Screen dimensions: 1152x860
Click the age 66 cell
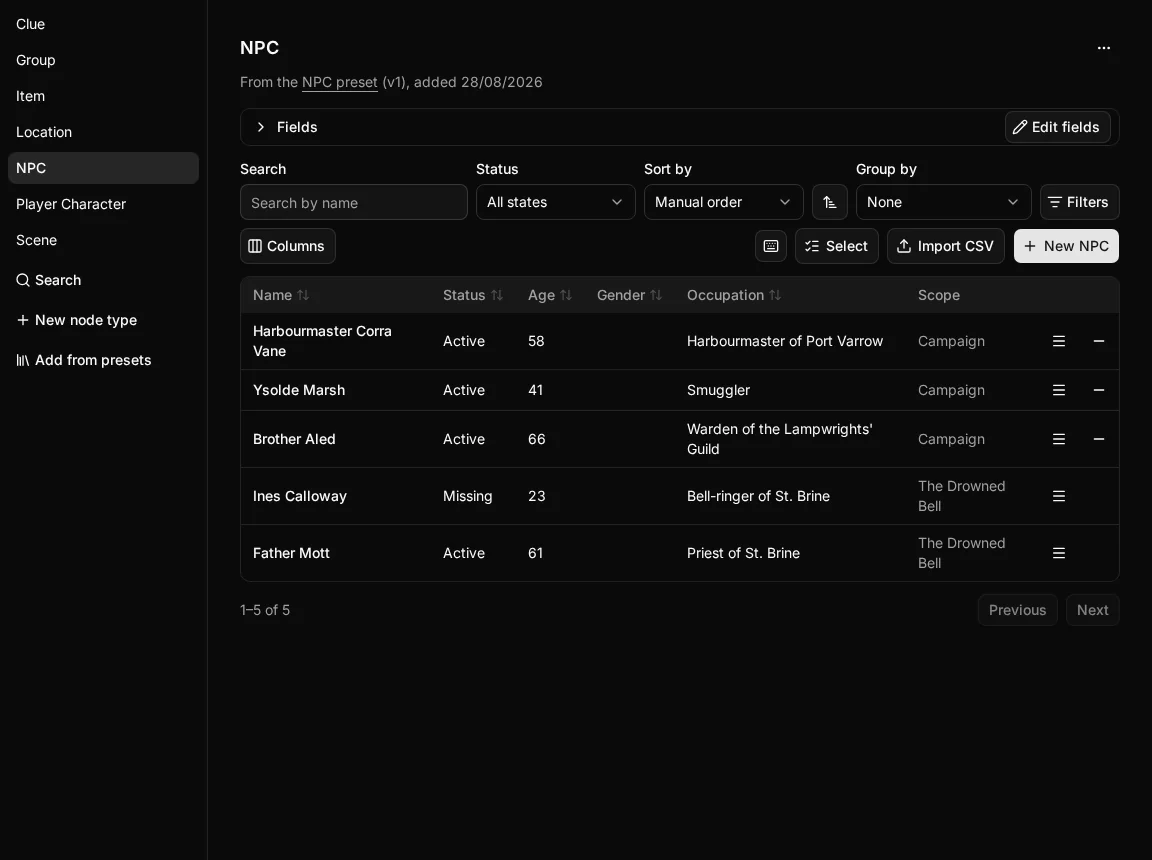pos(536,439)
